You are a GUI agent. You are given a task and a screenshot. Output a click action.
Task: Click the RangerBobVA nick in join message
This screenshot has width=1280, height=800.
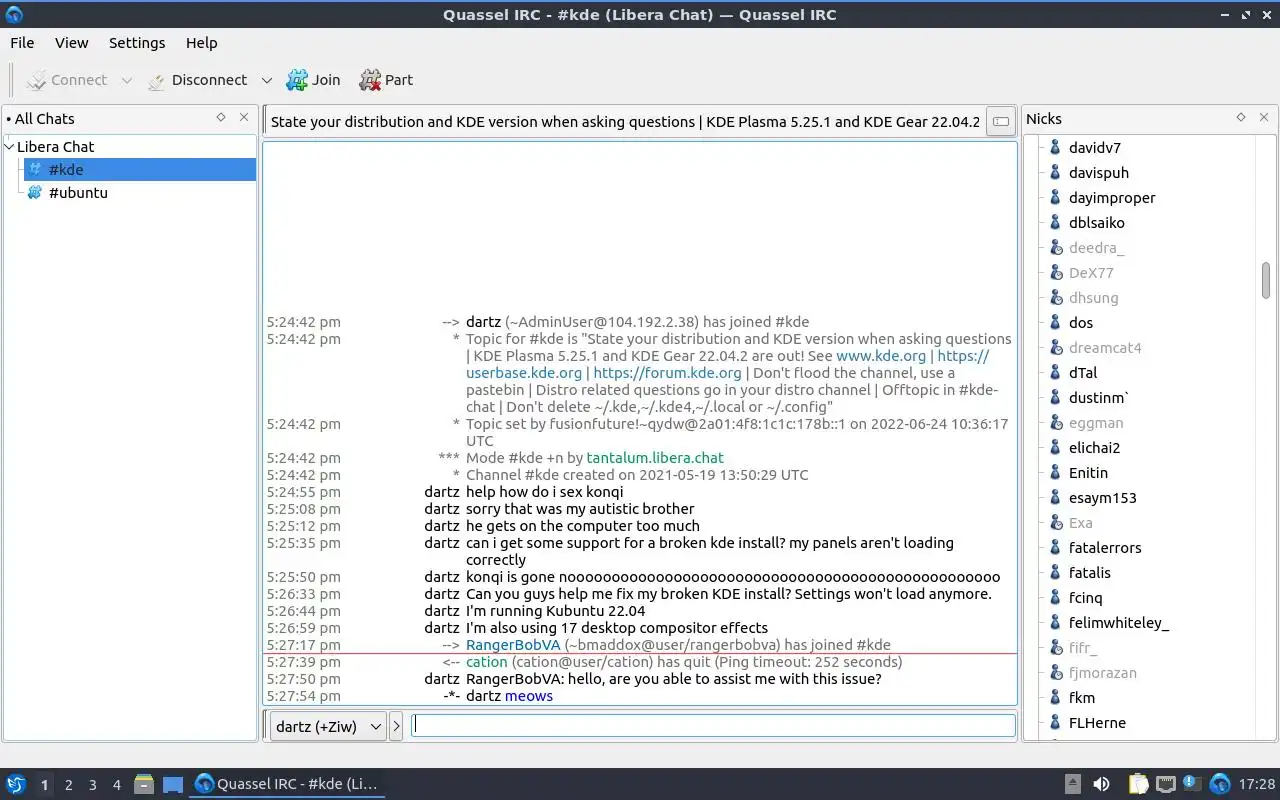click(x=513, y=645)
